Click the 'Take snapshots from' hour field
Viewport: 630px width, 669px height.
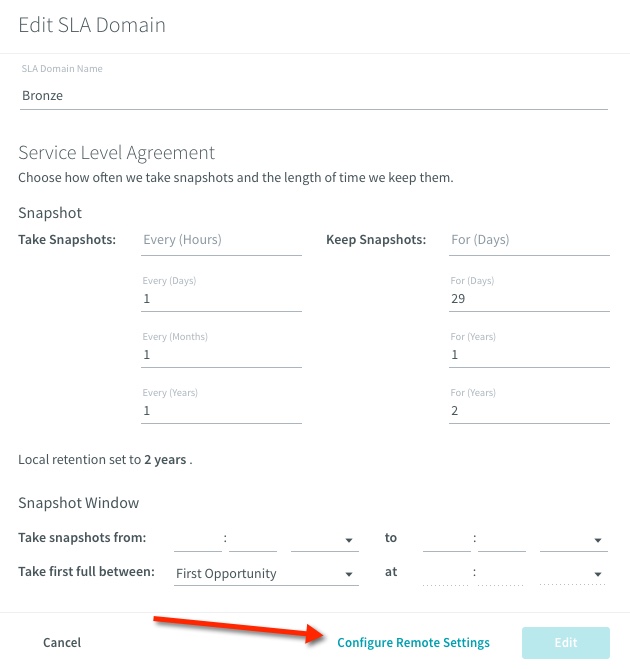pos(198,539)
